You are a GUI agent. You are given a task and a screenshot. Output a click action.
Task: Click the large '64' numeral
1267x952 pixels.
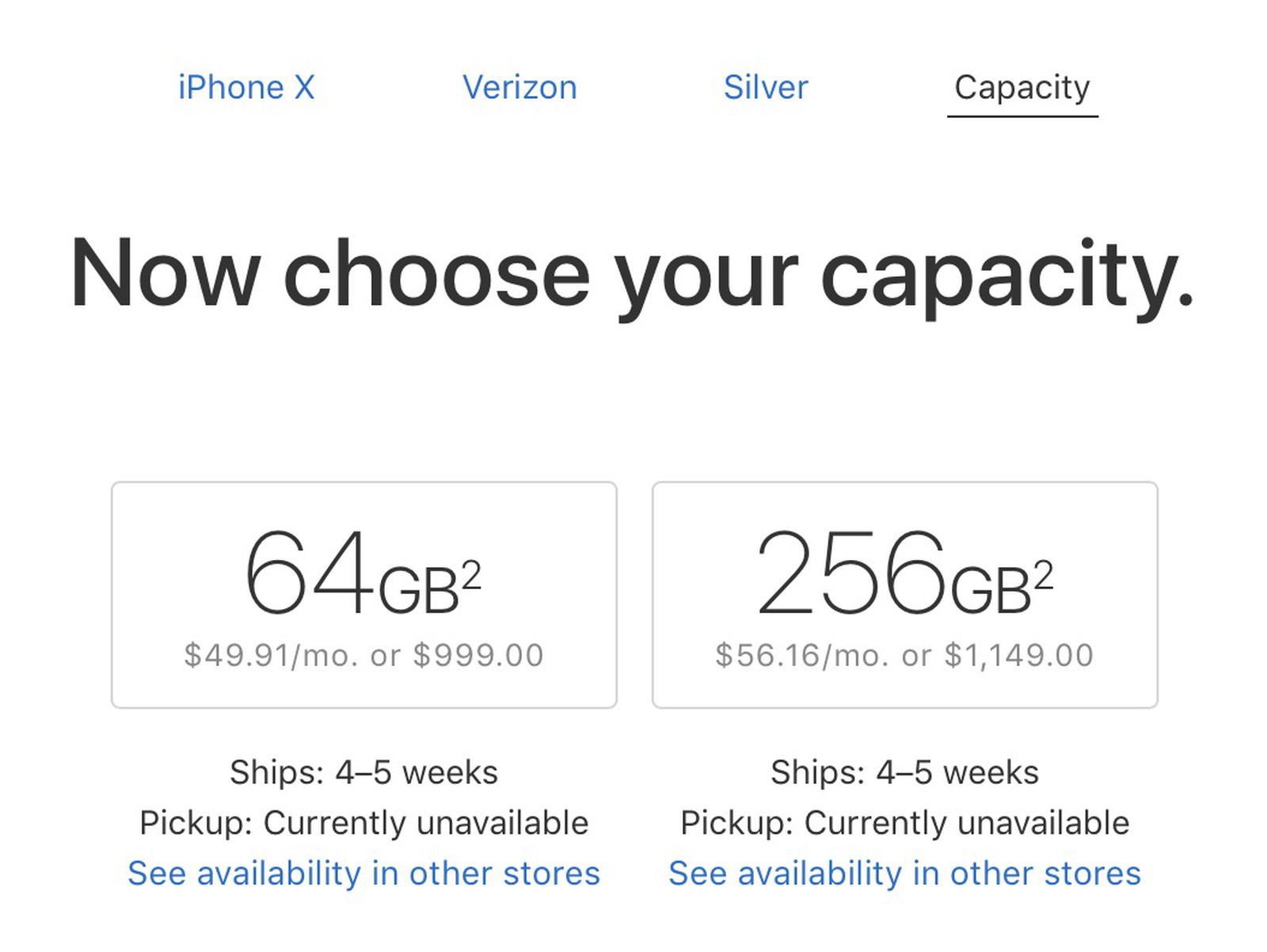click(309, 573)
